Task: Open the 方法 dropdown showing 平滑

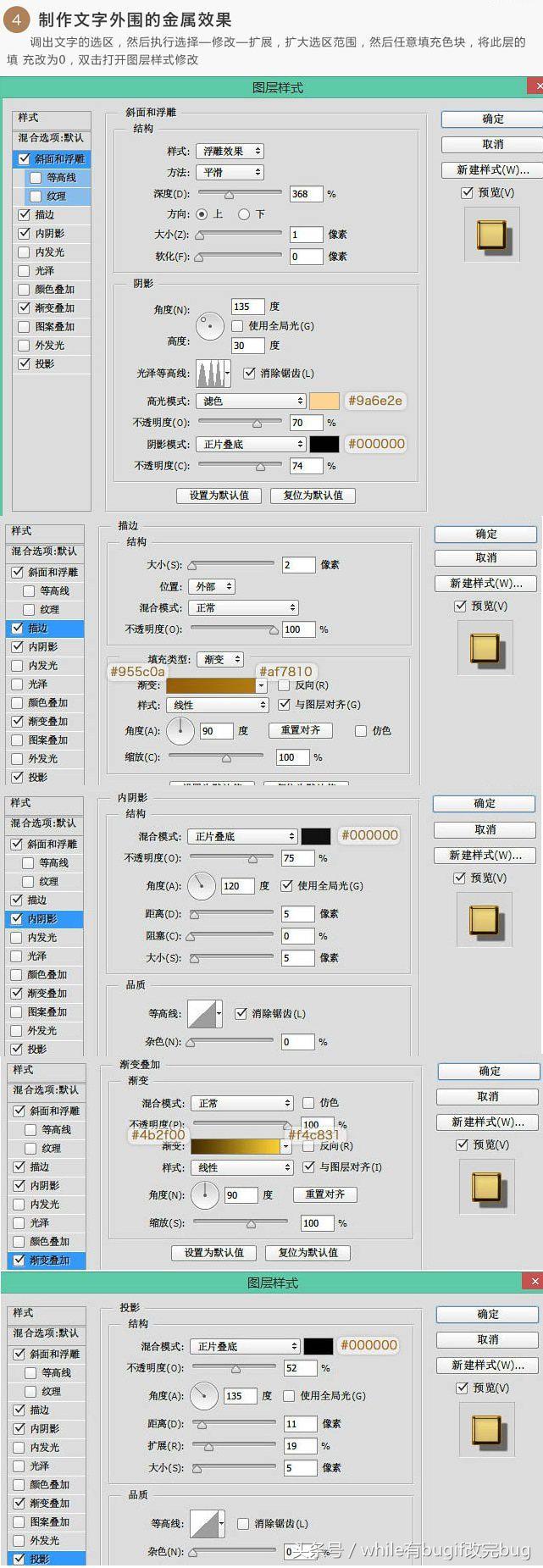Action: click(230, 172)
